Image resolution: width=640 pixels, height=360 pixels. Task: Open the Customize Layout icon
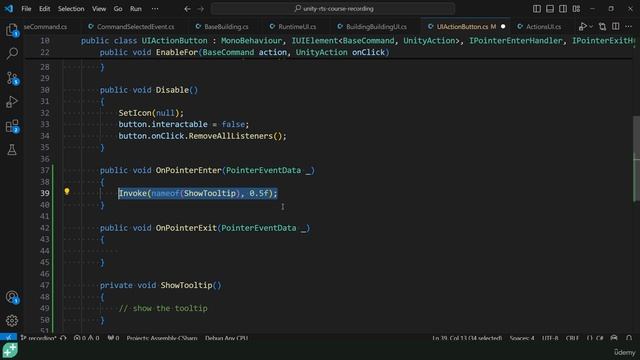point(576,9)
